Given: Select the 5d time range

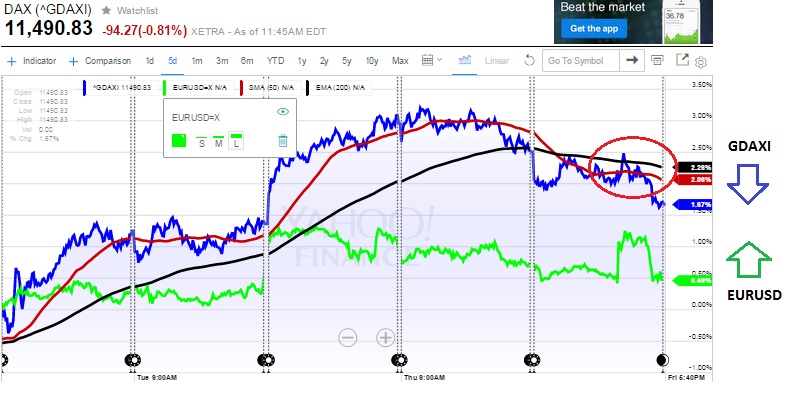Looking at the screenshot, I should tap(172, 61).
